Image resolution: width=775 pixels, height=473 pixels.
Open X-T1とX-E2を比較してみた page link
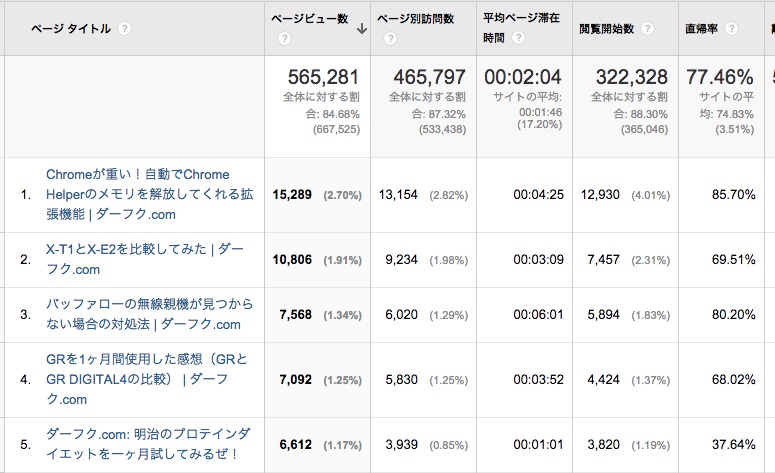coord(145,259)
